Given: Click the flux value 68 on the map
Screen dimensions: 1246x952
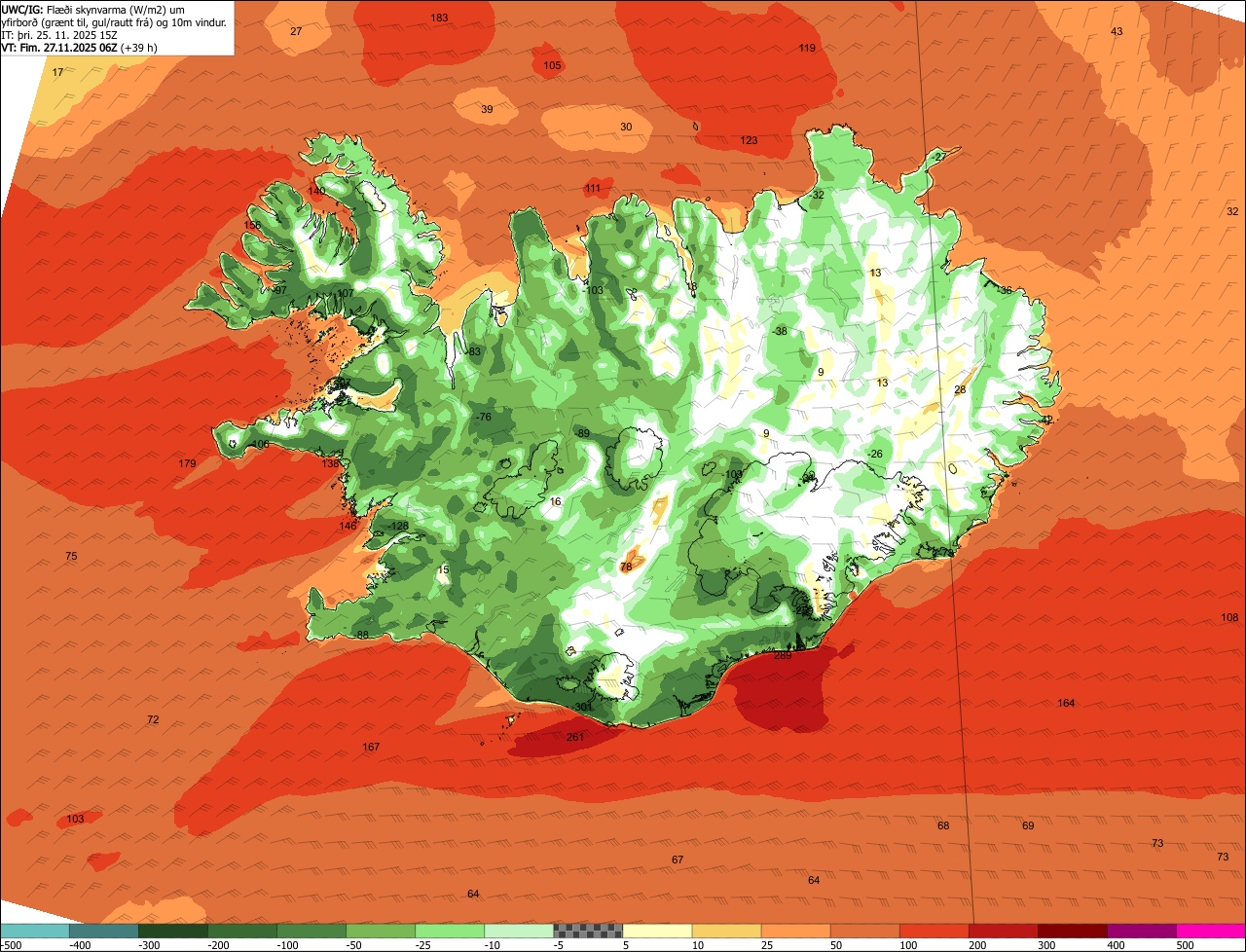Looking at the screenshot, I should coord(943,825).
